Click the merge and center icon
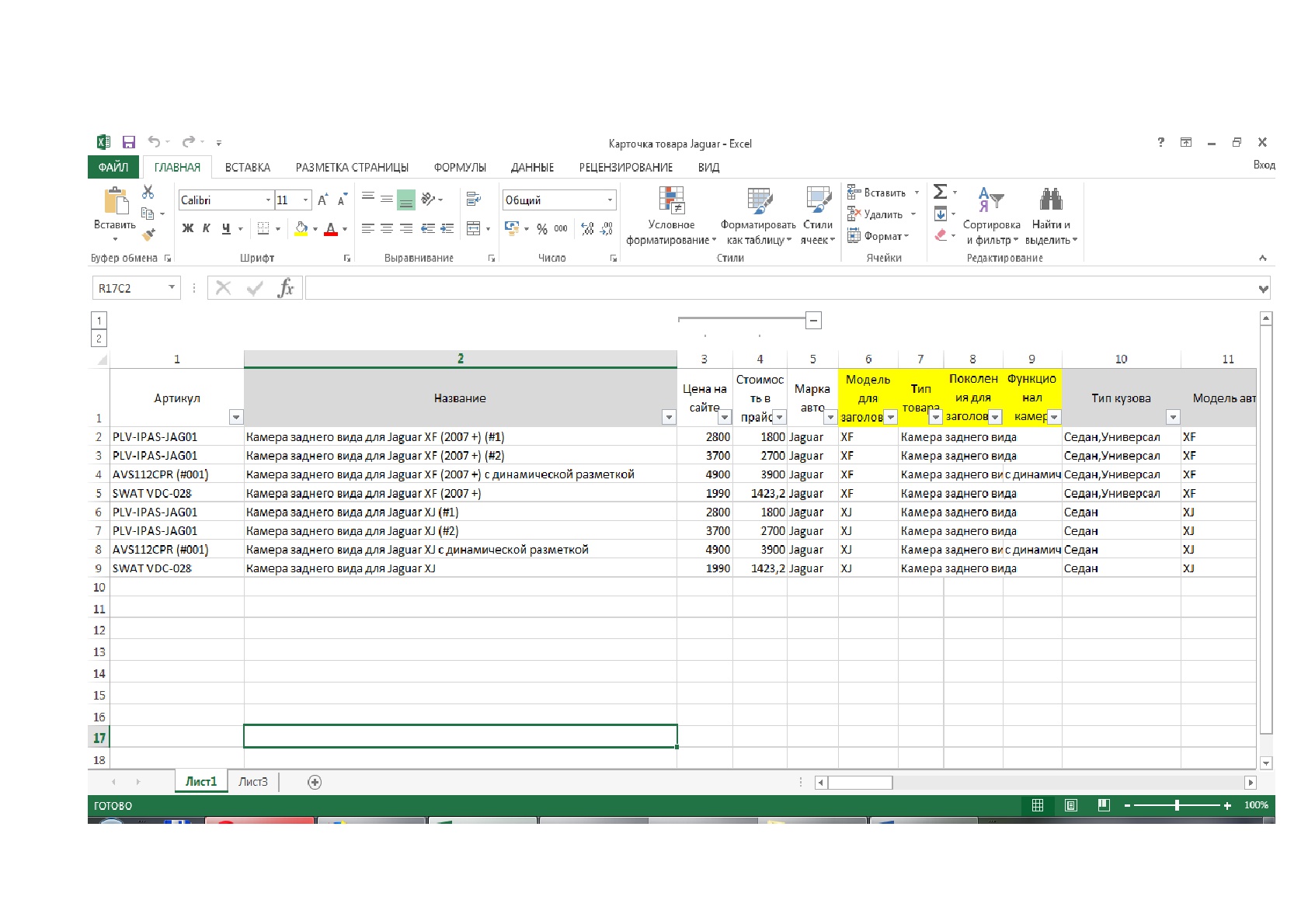Screen dimensions: 1308x924 (x=473, y=228)
